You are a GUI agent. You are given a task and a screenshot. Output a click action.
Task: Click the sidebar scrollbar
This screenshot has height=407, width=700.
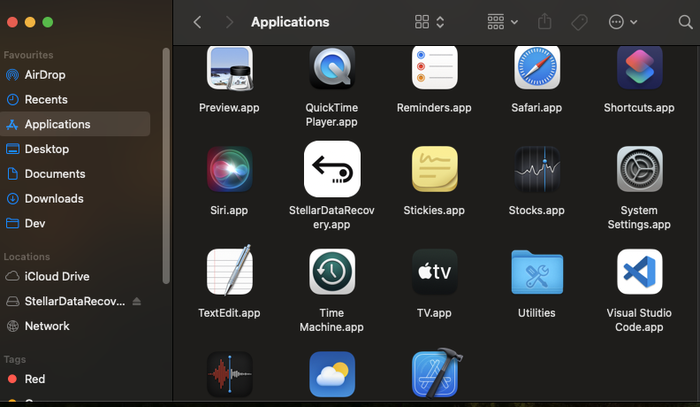click(166, 166)
